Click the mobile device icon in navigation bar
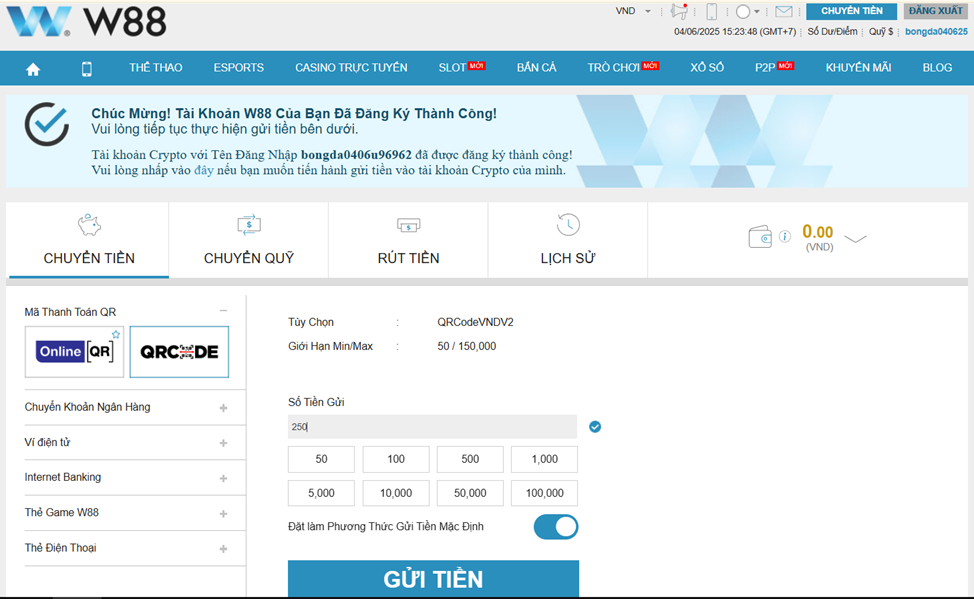The image size is (974, 599). [x=87, y=69]
